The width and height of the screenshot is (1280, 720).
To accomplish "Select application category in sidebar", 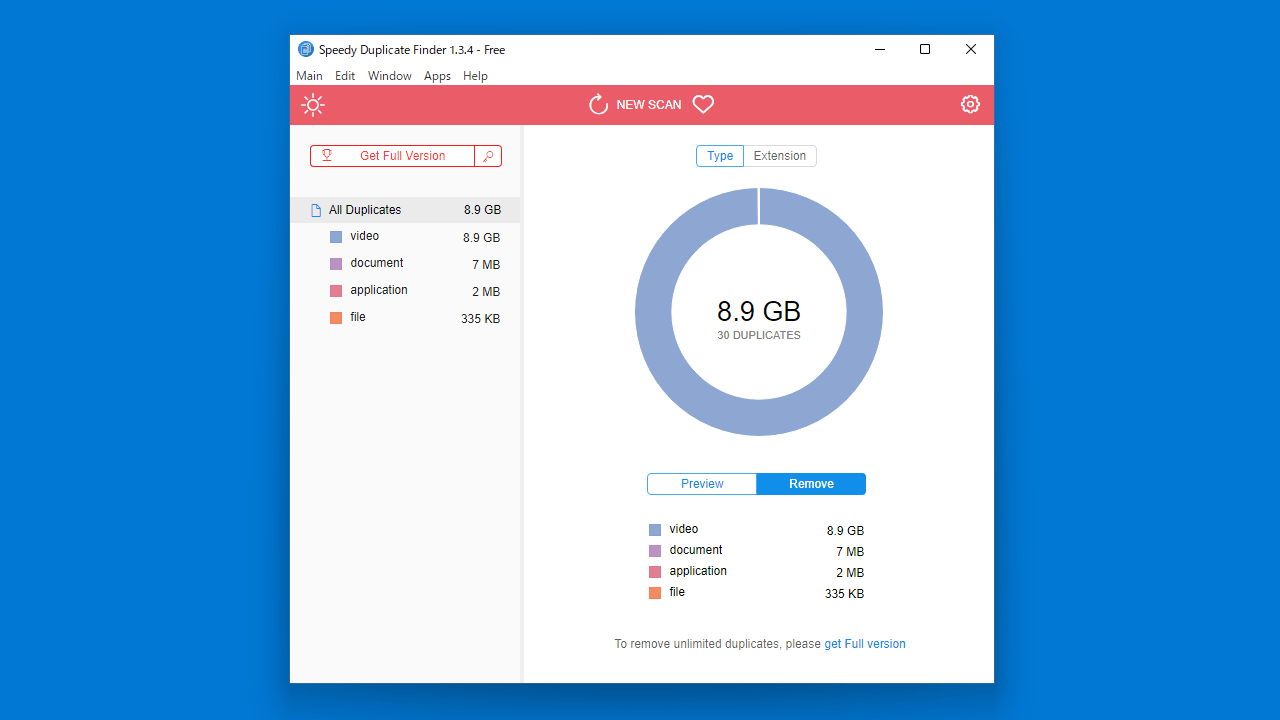I will coord(406,291).
